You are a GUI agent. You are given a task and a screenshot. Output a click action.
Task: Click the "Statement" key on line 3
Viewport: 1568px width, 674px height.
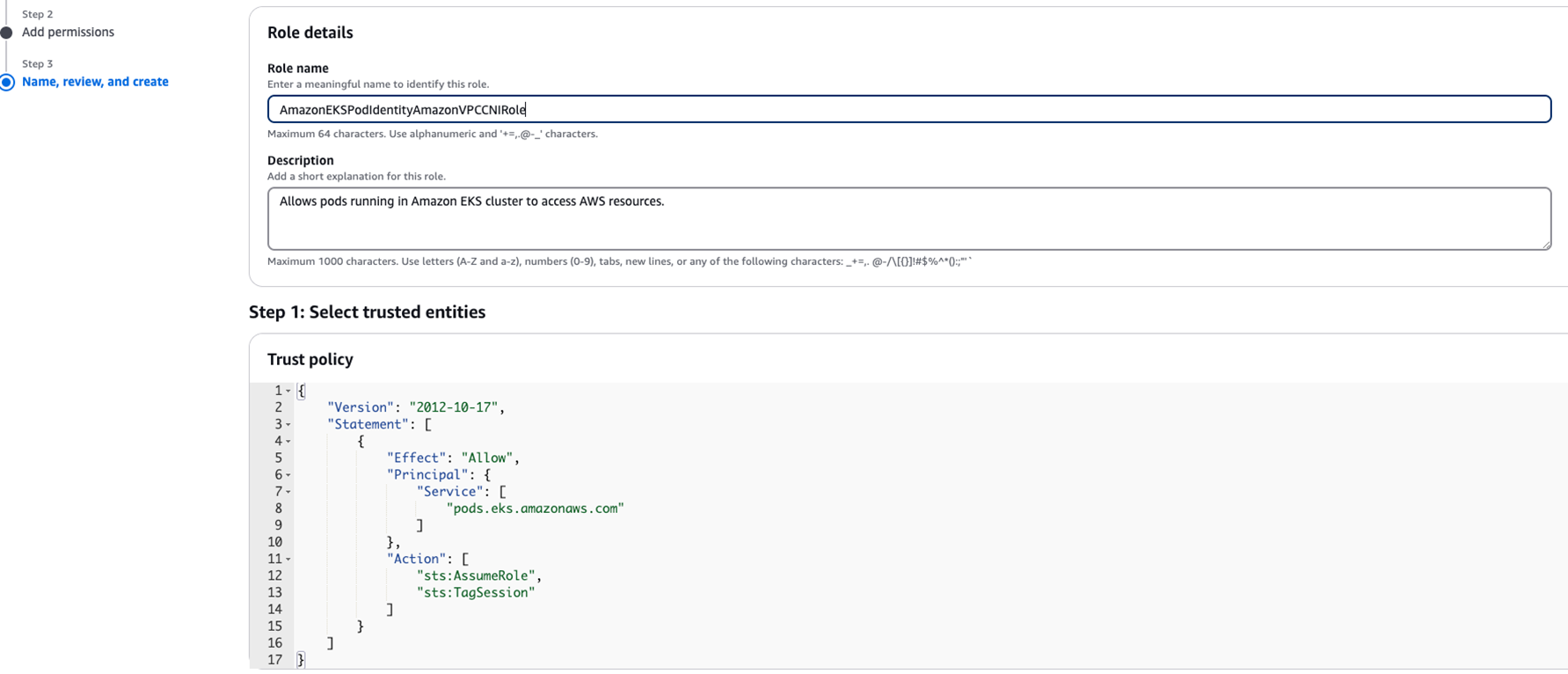pos(368,424)
